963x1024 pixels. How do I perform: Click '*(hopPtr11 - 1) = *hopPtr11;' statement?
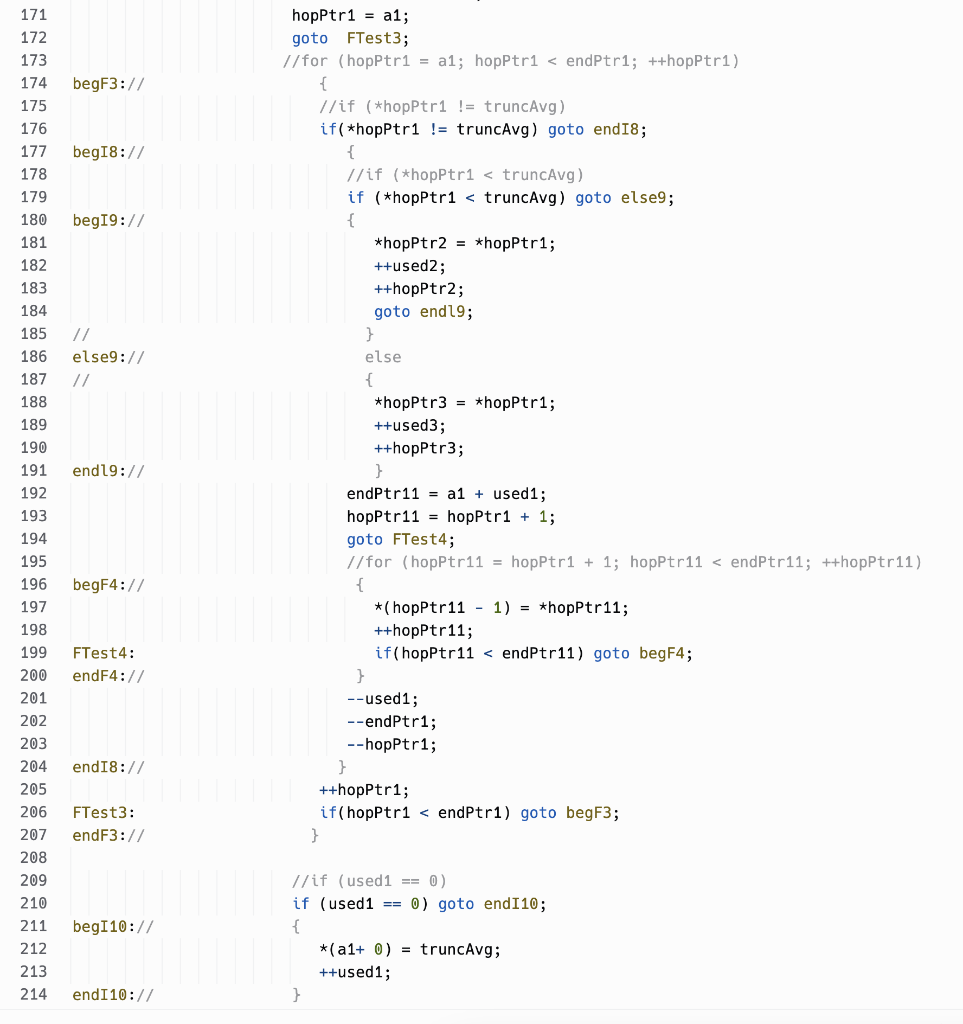tap(501, 608)
